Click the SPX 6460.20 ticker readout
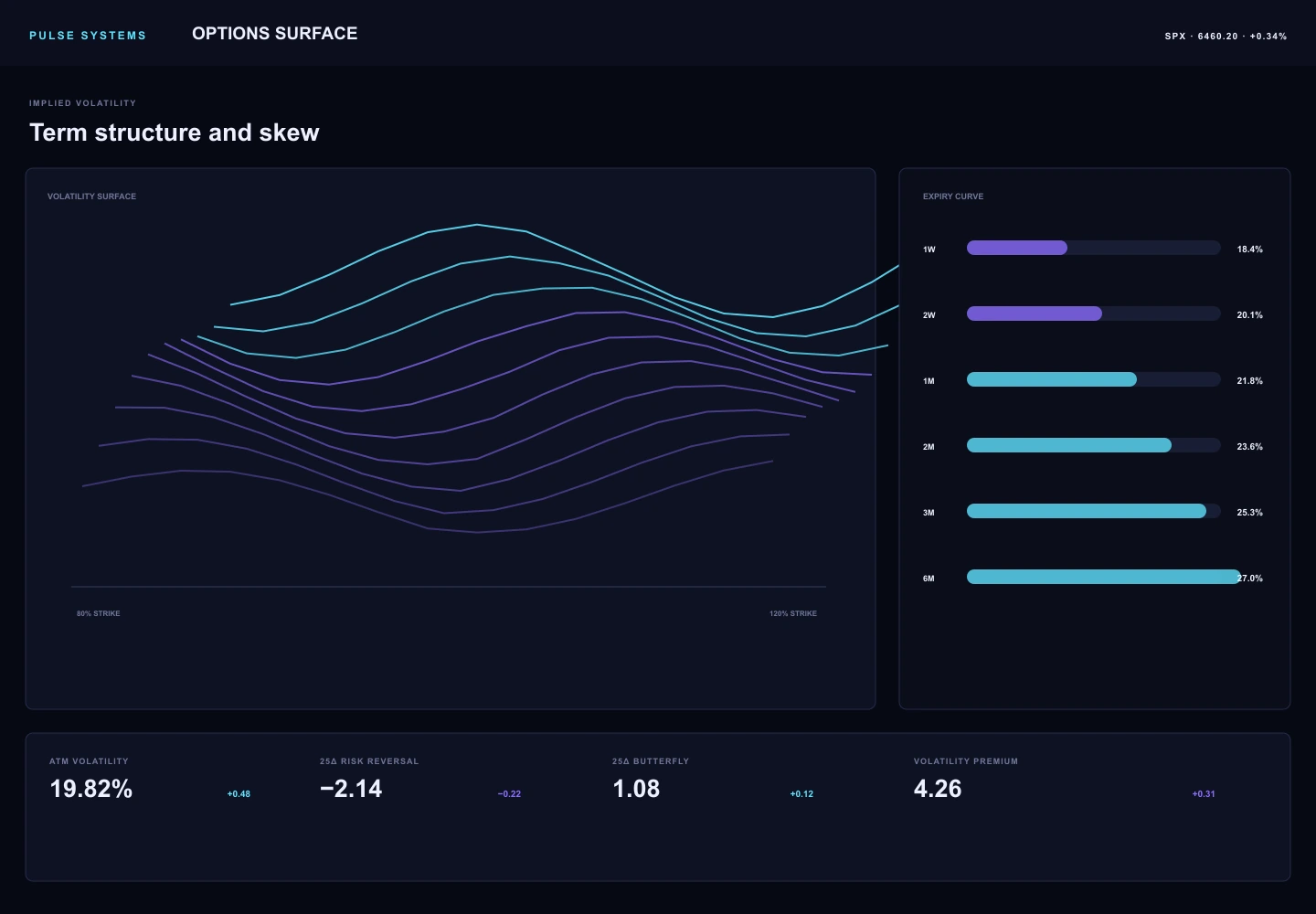 1226,37
